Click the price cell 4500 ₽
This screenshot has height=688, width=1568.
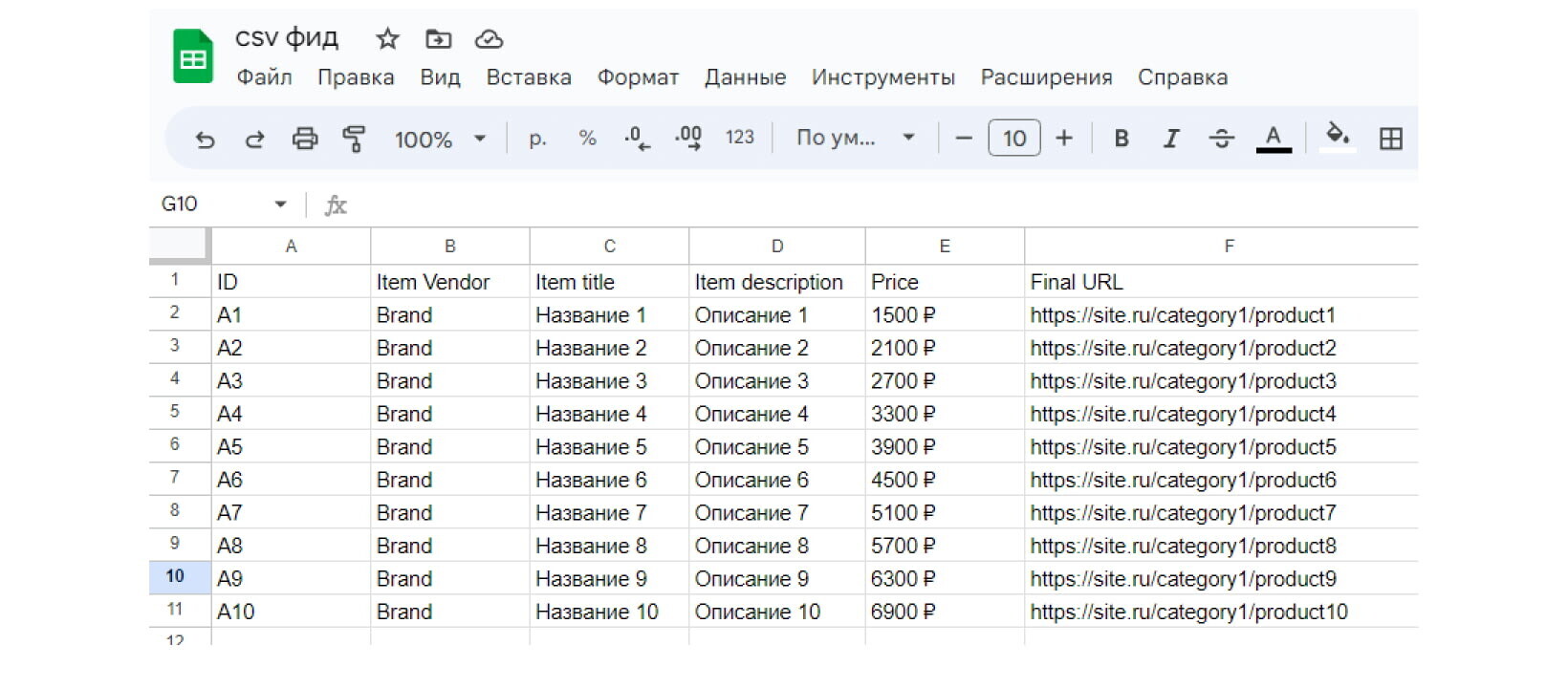click(945, 480)
